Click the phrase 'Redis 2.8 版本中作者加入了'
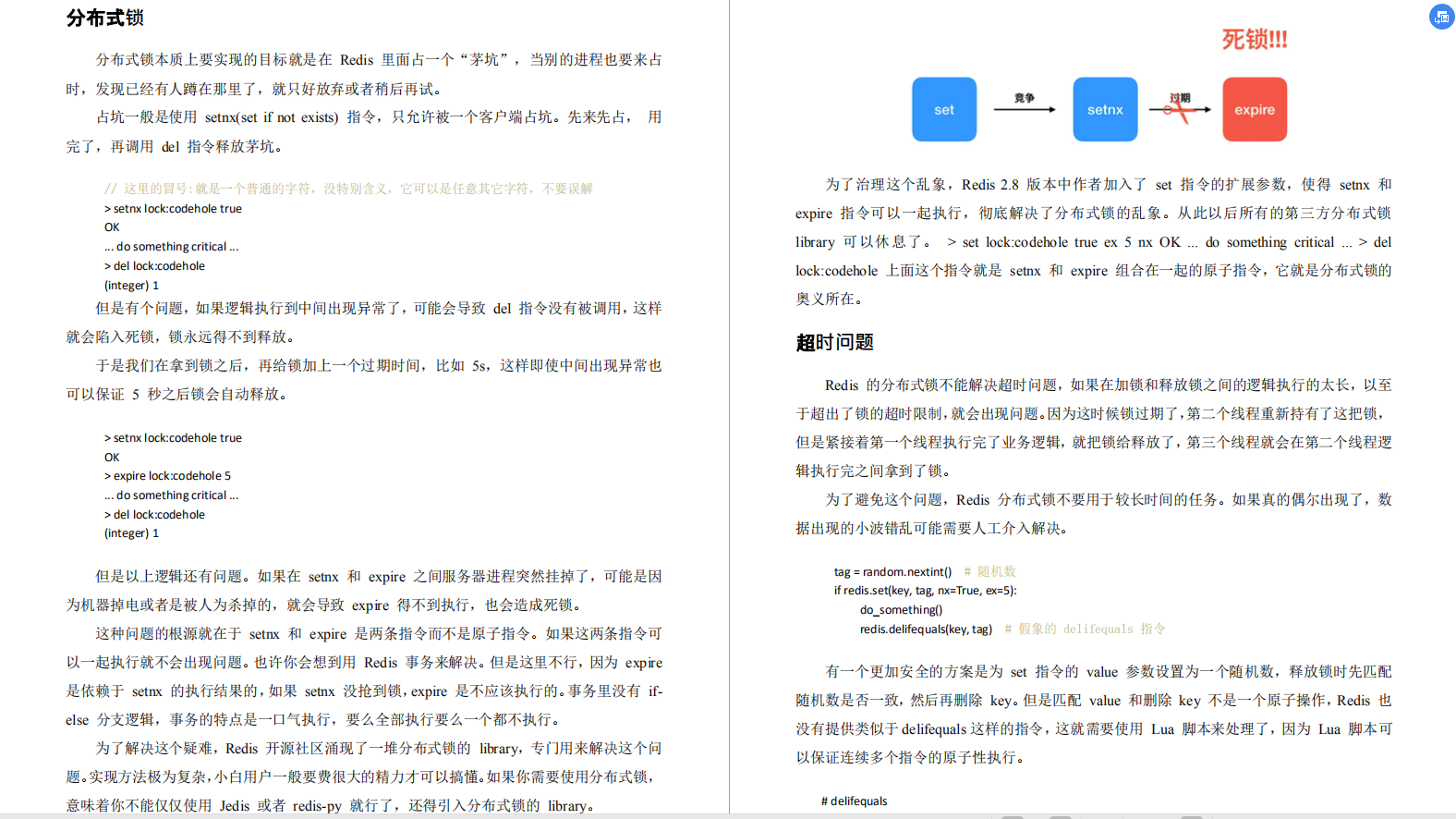Image resolution: width=1456 pixels, height=819 pixels. [x=1054, y=185]
